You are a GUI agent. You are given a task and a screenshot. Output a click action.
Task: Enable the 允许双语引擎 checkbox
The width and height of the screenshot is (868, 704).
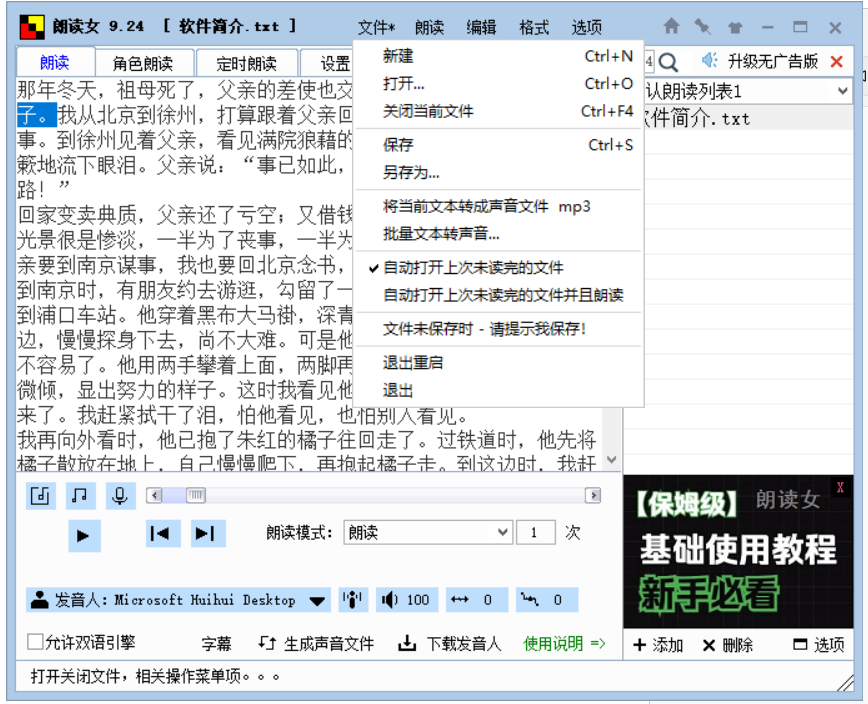pos(36,643)
